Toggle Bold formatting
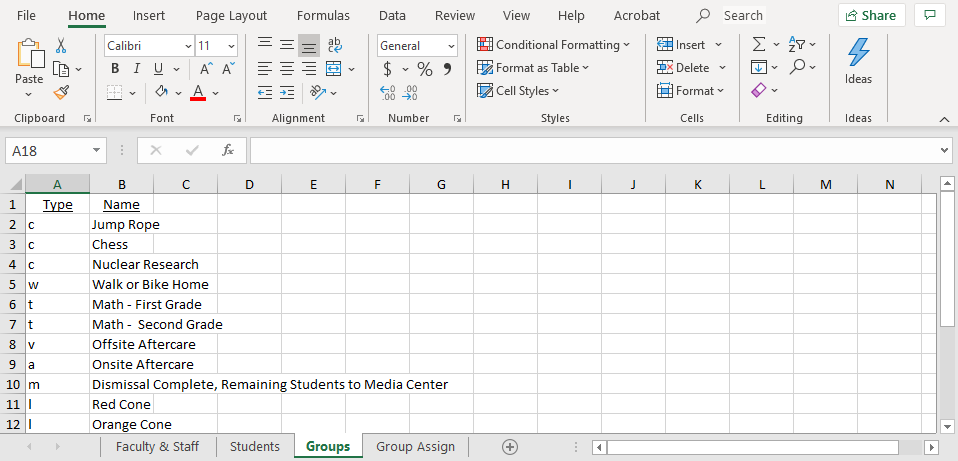958x461 pixels. point(115,69)
